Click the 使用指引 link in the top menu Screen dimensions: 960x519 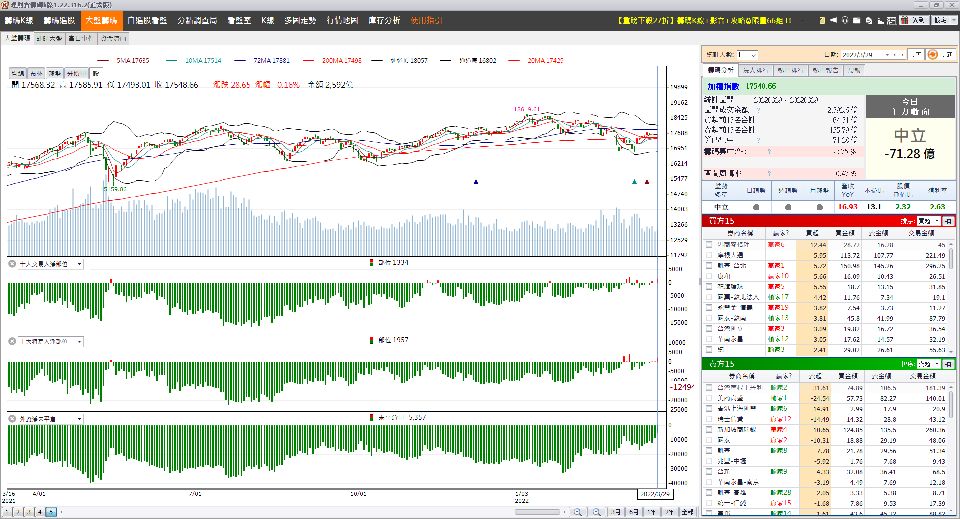pos(427,20)
